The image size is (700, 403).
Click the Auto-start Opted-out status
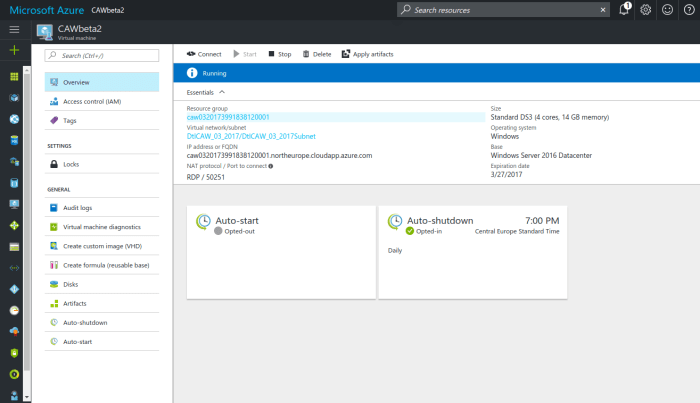(x=234, y=231)
